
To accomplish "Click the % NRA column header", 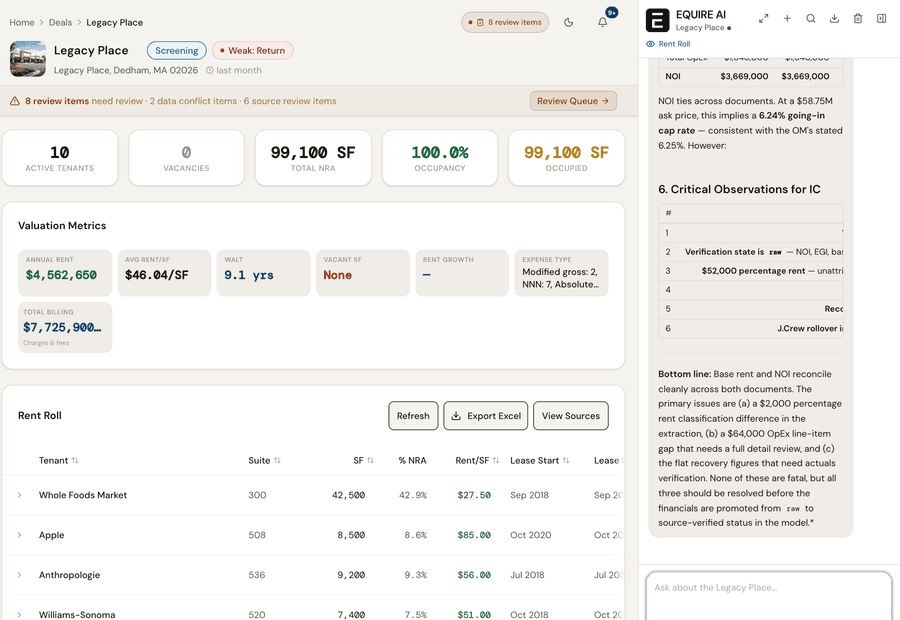I will 412,460.
